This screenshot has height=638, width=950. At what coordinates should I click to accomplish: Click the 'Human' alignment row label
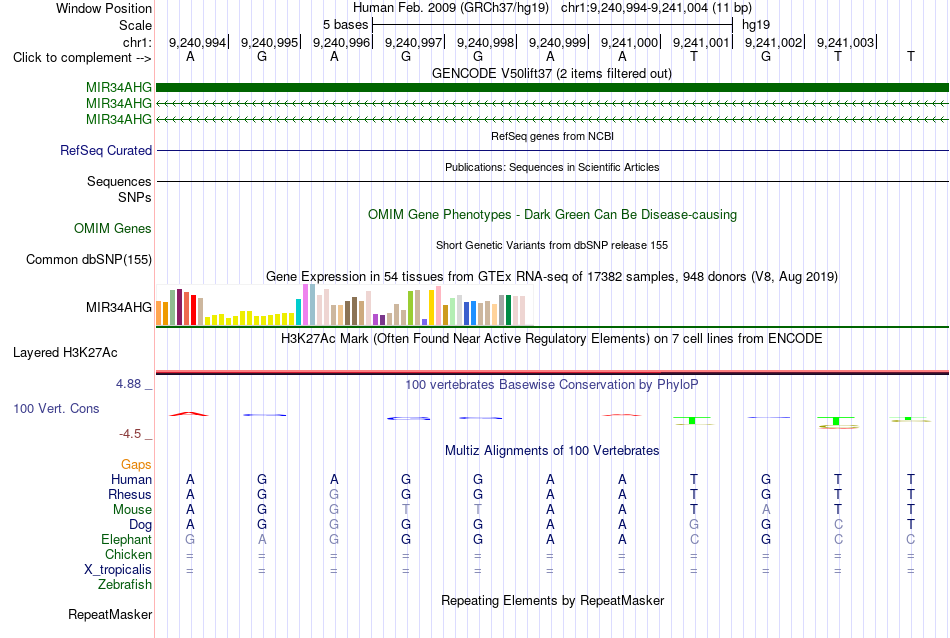click(x=131, y=480)
